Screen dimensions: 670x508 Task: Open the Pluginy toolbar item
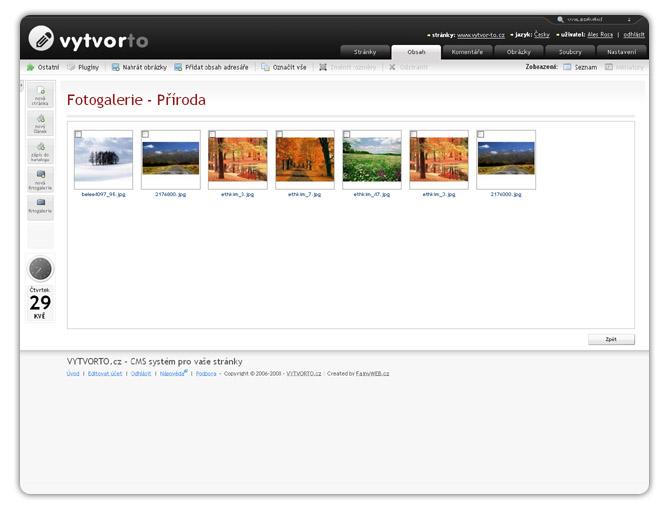click(x=83, y=67)
